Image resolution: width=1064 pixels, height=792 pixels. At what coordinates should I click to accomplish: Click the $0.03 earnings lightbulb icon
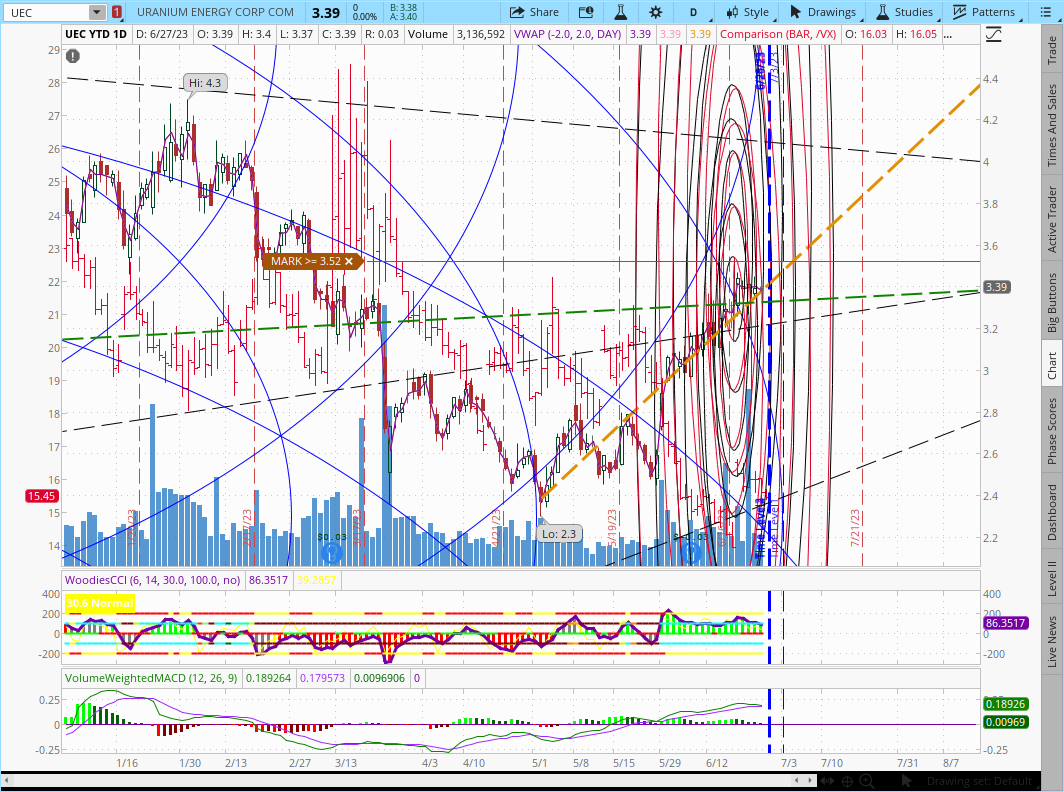click(x=331, y=552)
